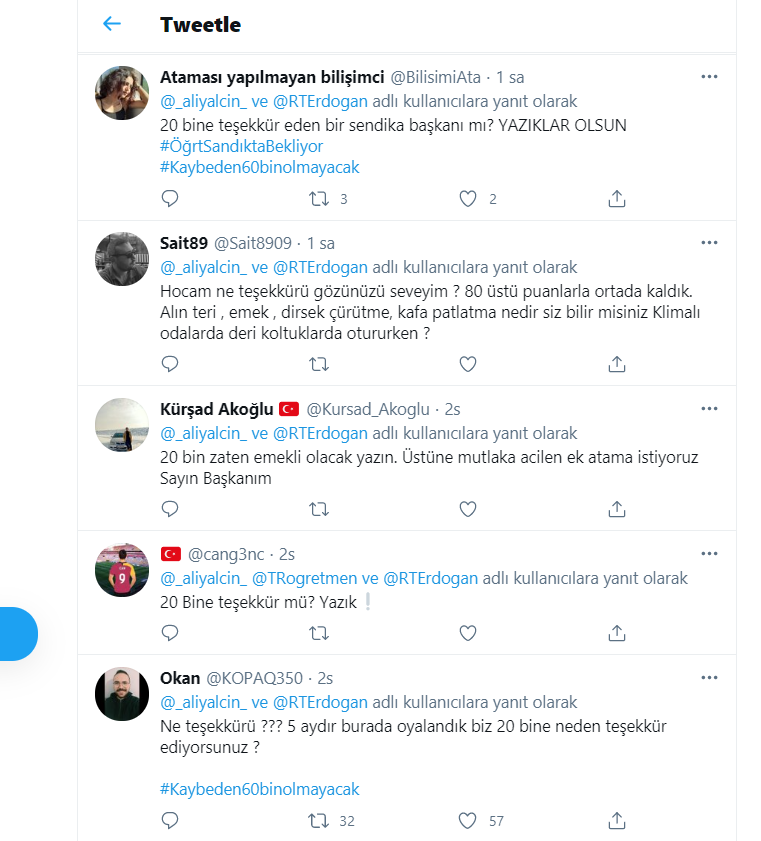The height and width of the screenshot is (841, 761).
Task: Share Okan's tweet
Action: [x=617, y=821]
